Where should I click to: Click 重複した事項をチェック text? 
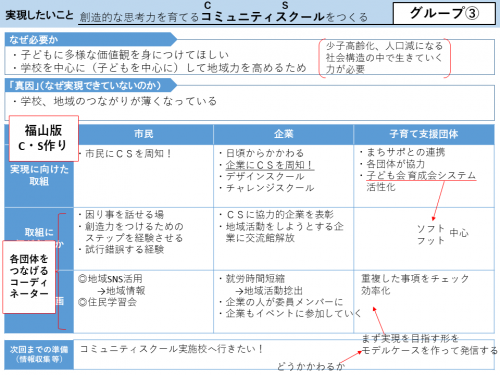tap(415, 278)
